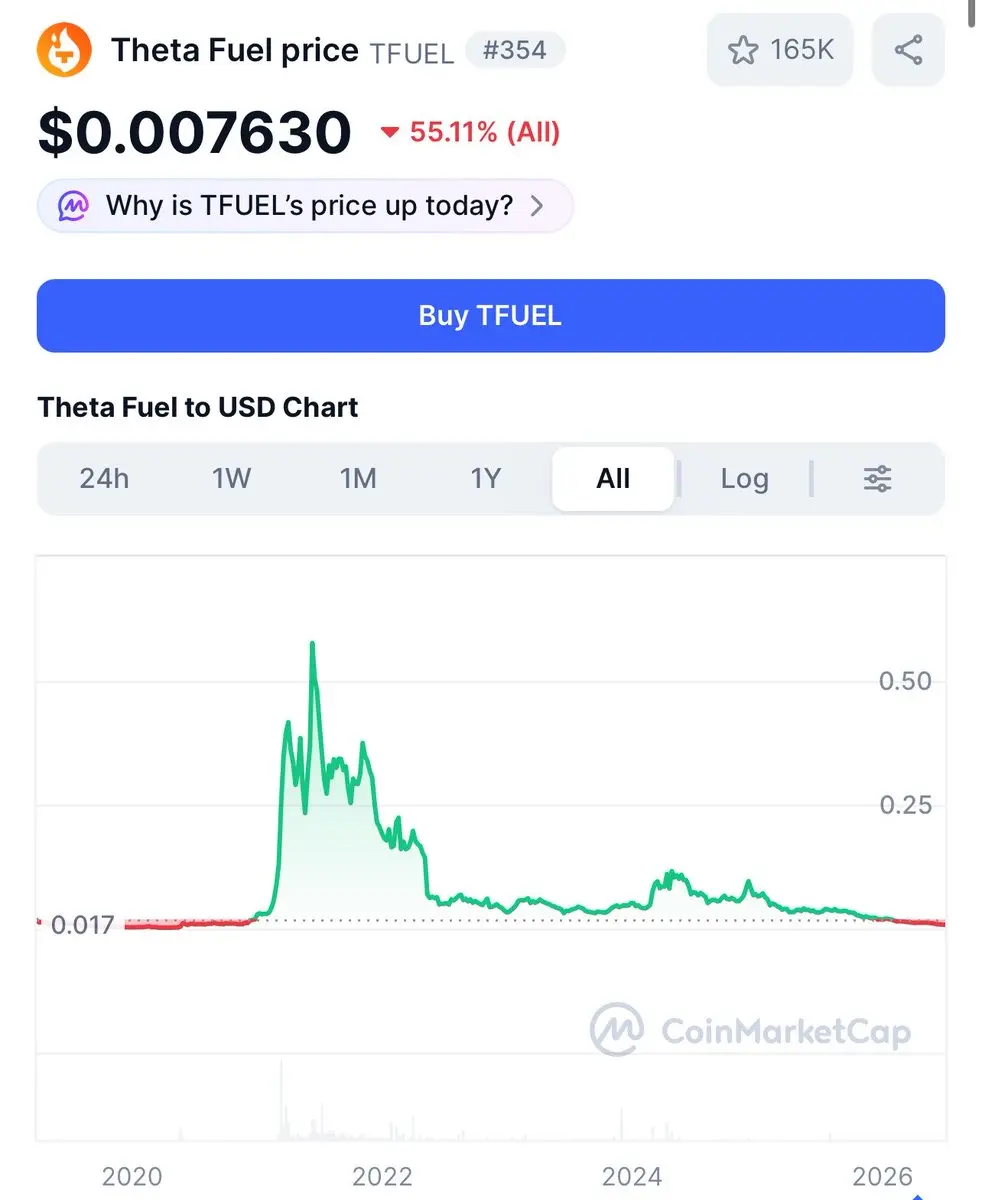Switch chart to 1Y range
Image resolution: width=982 pixels, height=1200 pixels.
485,479
